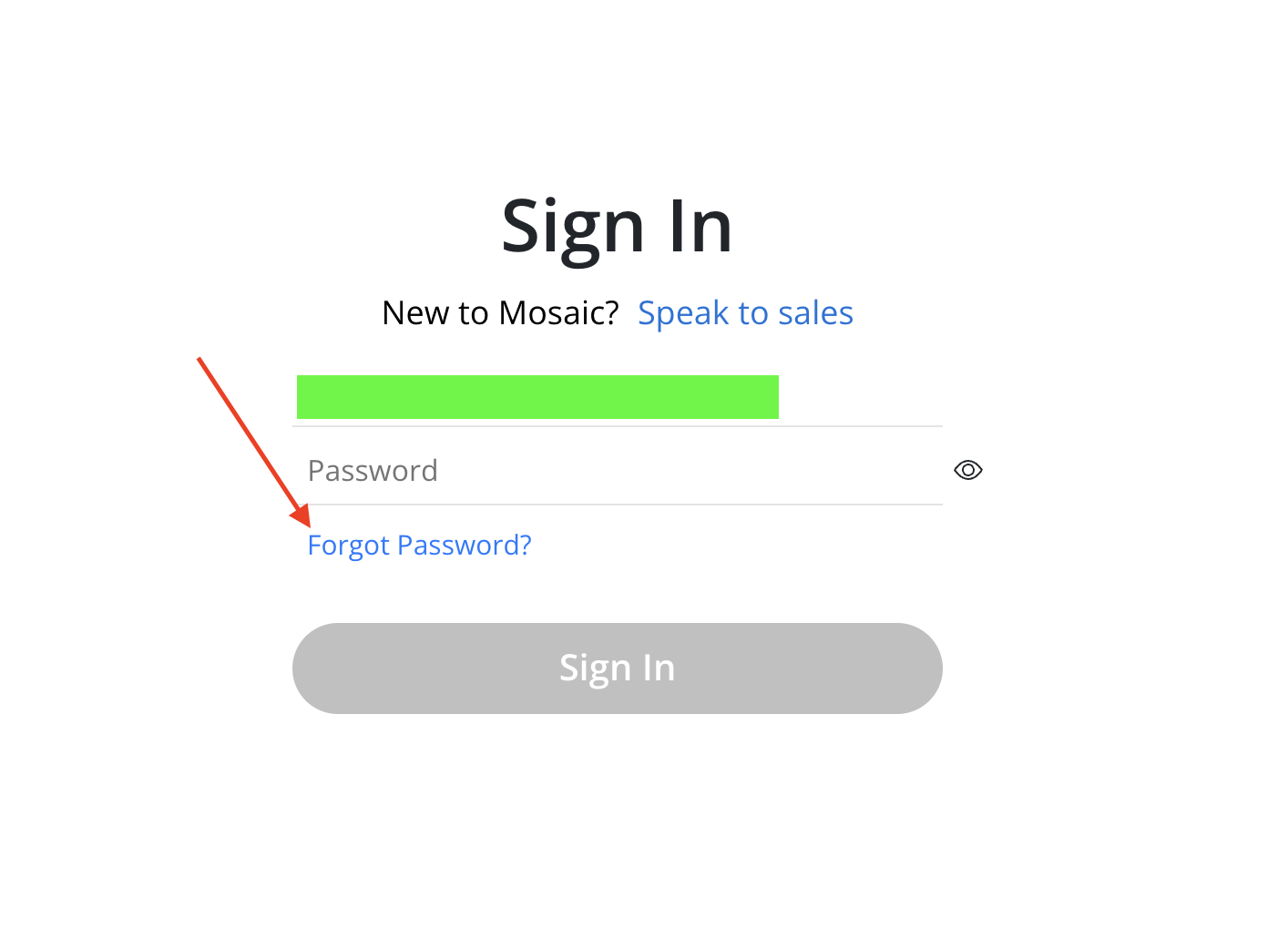Click Speak to sales next to New to Mosaic?
The width and height of the screenshot is (1288, 949).
tap(745, 313)
